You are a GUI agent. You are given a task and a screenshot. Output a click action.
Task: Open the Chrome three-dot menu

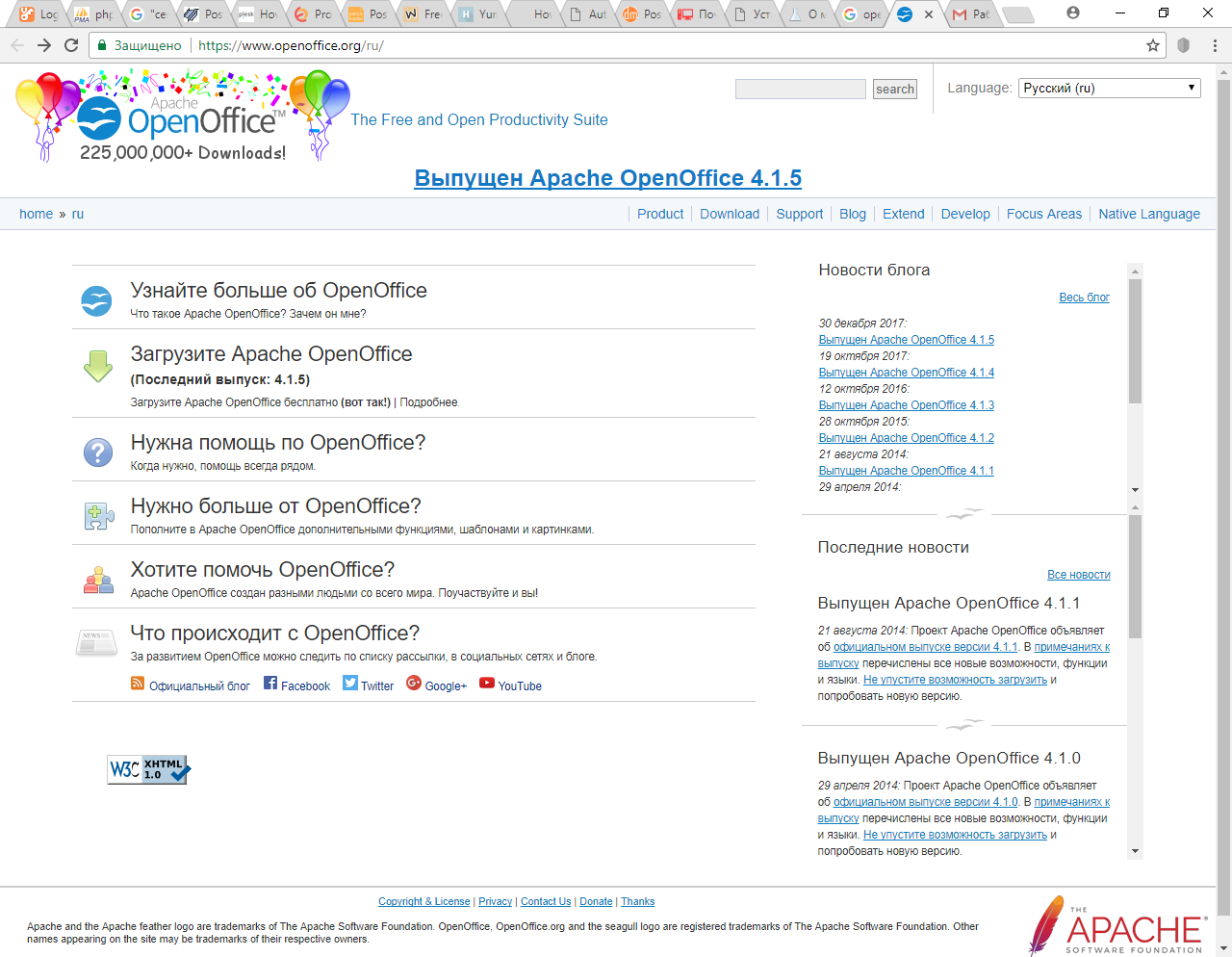click(x=1215, y=45)
